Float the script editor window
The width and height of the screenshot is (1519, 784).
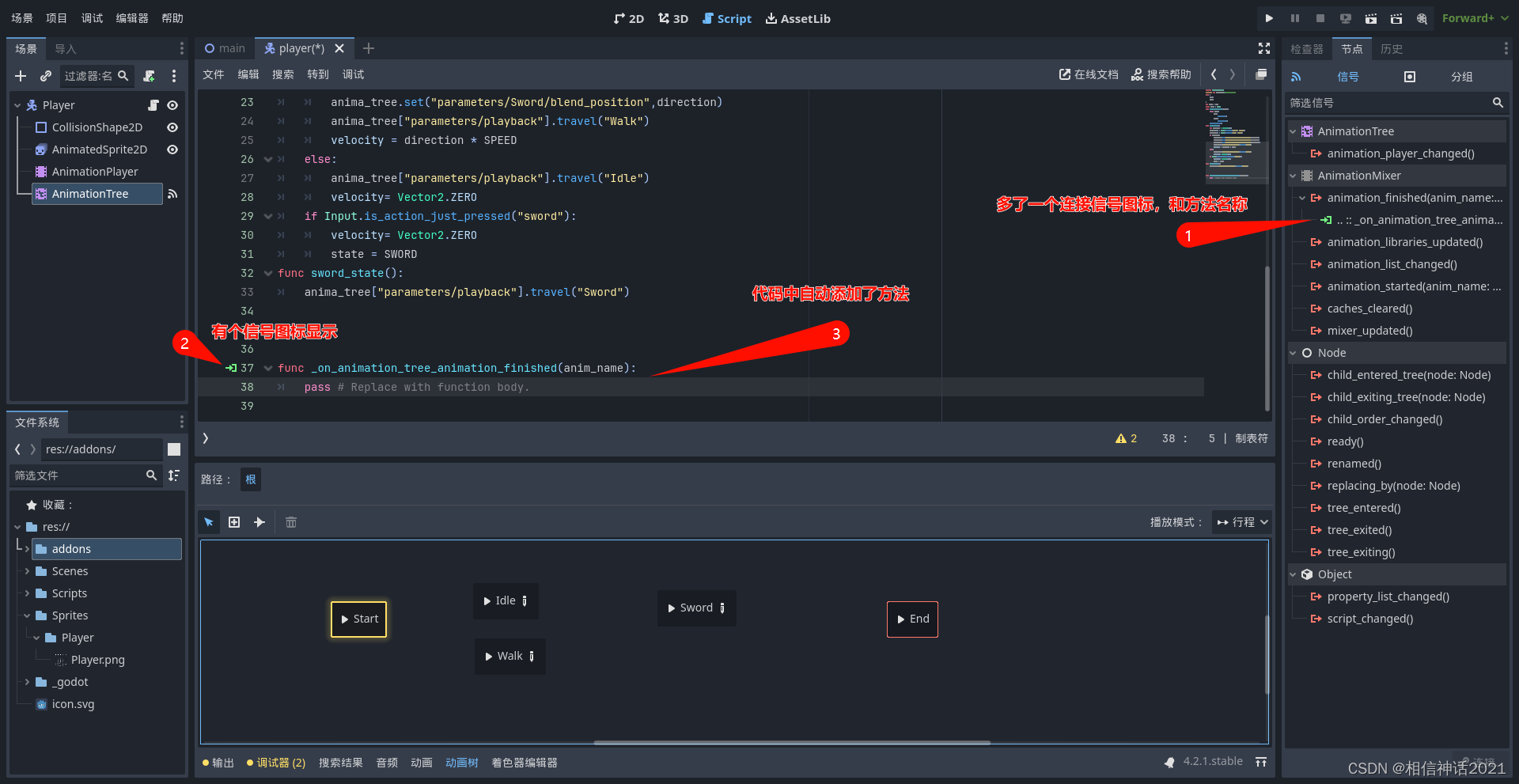pyautogui.click(x=1261, y=74)
